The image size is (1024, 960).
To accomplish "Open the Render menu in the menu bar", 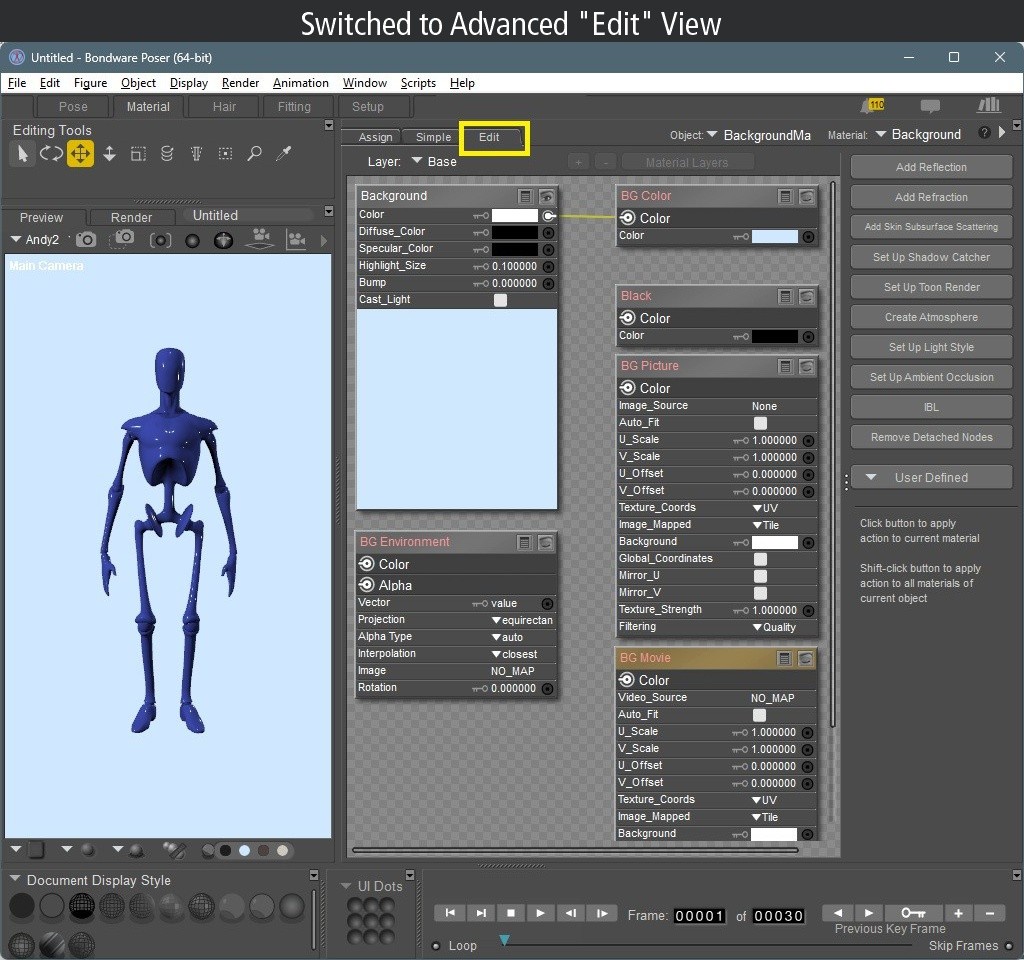I will click(240, 83).
